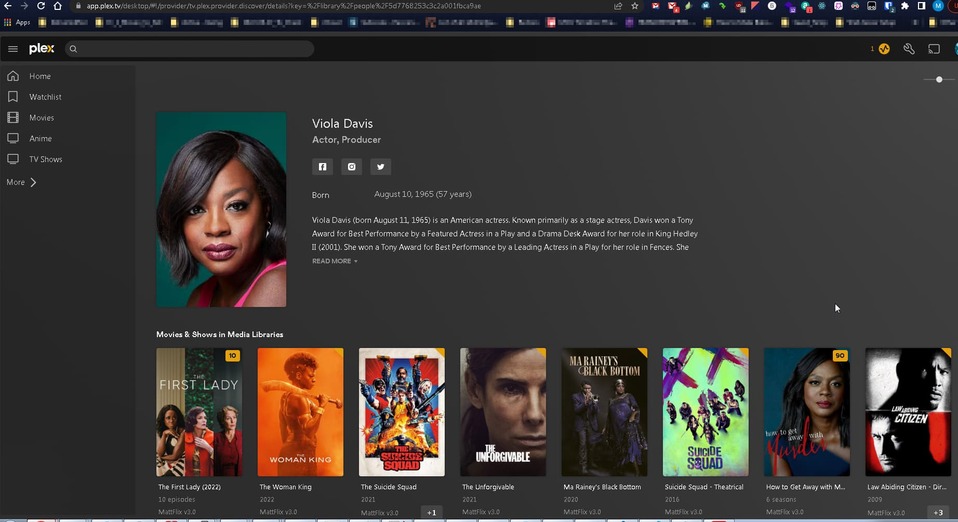Open Viola Davis's Instagram link
Screen dimensions: 958x522
(x=351, y=167)
